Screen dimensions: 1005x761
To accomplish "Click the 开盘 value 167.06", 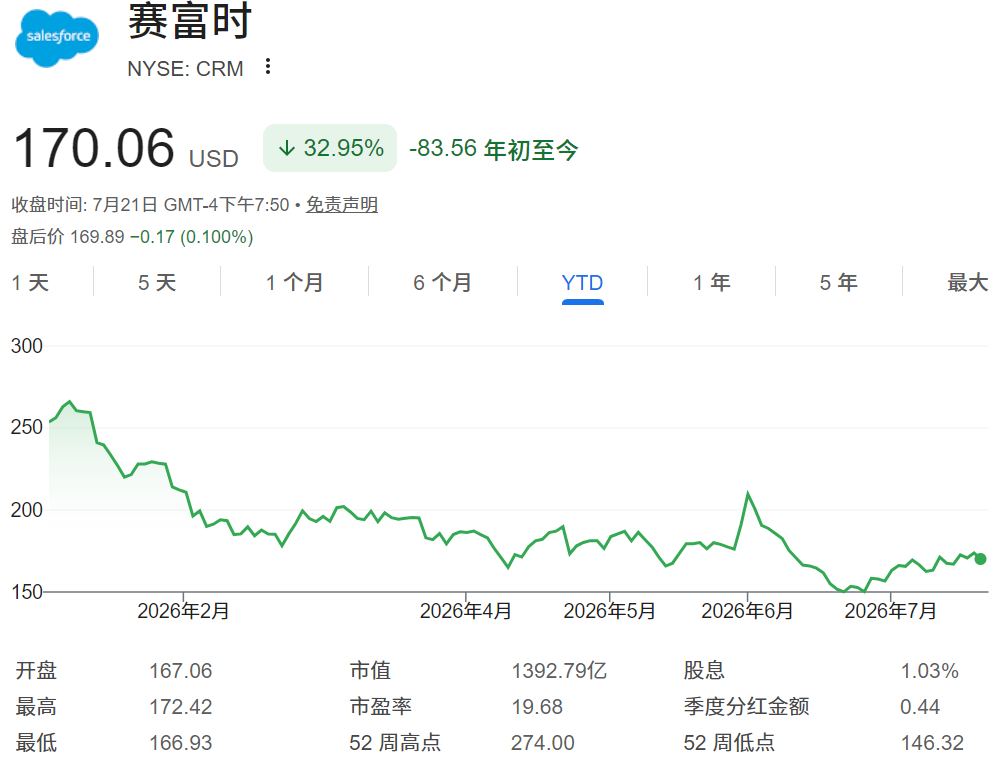I will 180,671.
